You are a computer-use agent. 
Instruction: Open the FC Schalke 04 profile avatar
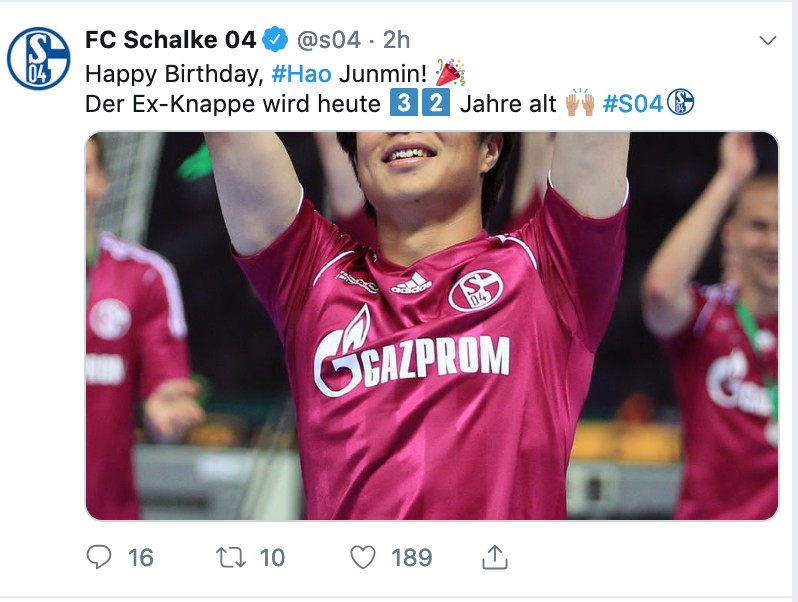(38, 58)
